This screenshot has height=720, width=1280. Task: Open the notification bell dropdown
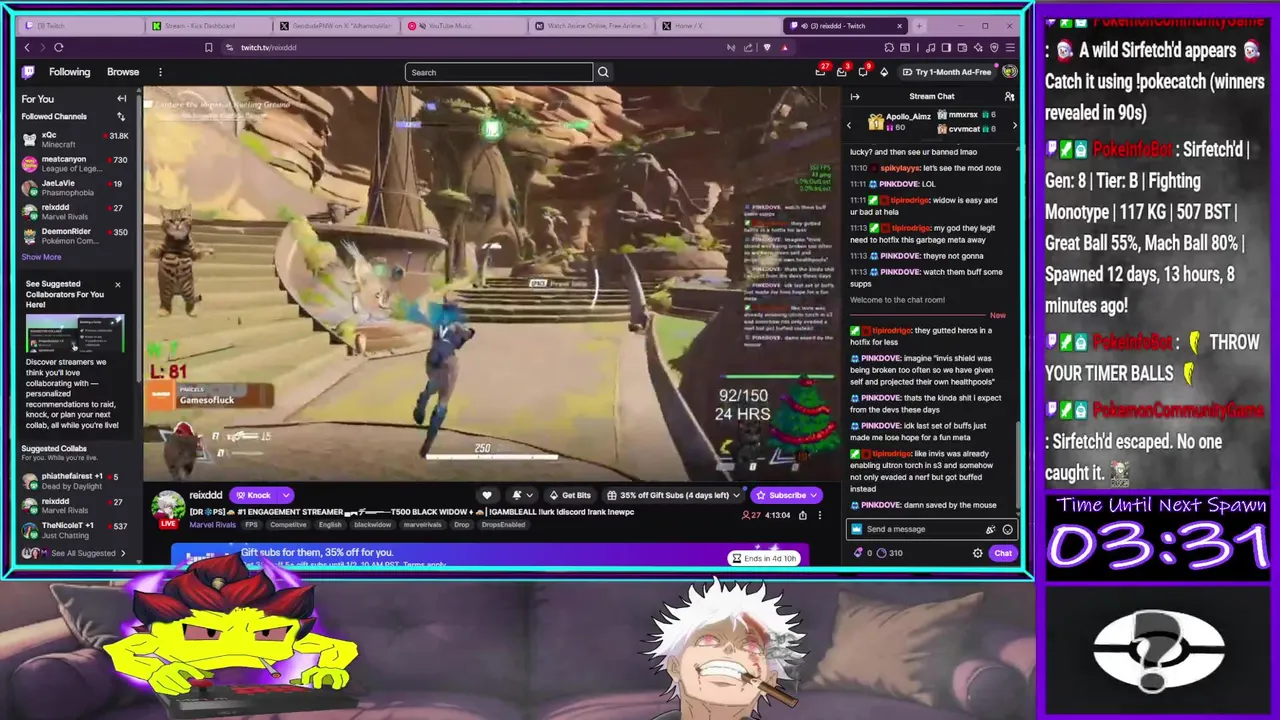[x=521, y=495]
